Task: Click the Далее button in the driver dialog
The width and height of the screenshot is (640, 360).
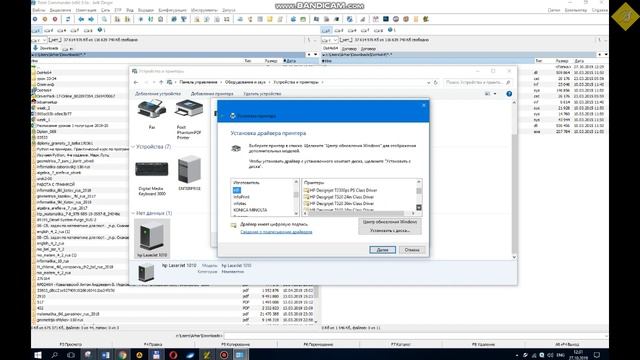Action: tap(382, 250)
